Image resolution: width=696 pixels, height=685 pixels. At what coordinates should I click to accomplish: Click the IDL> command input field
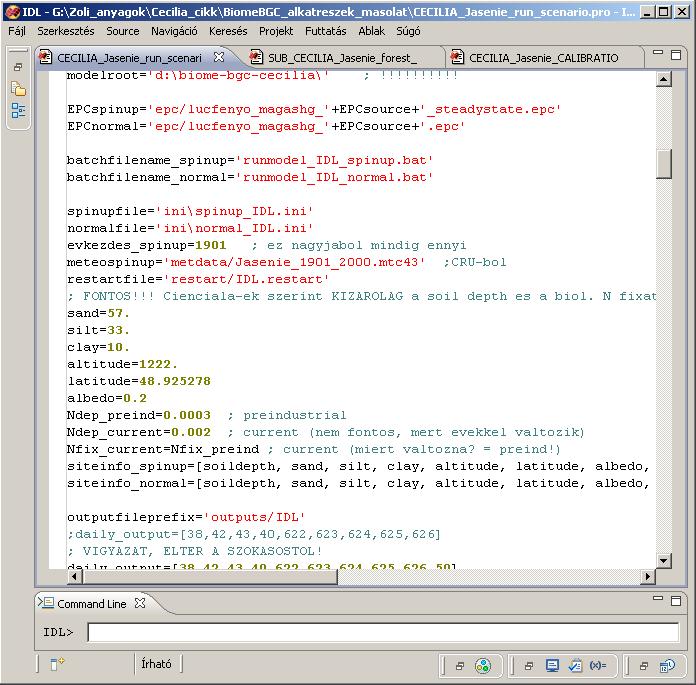click(383, 632)
